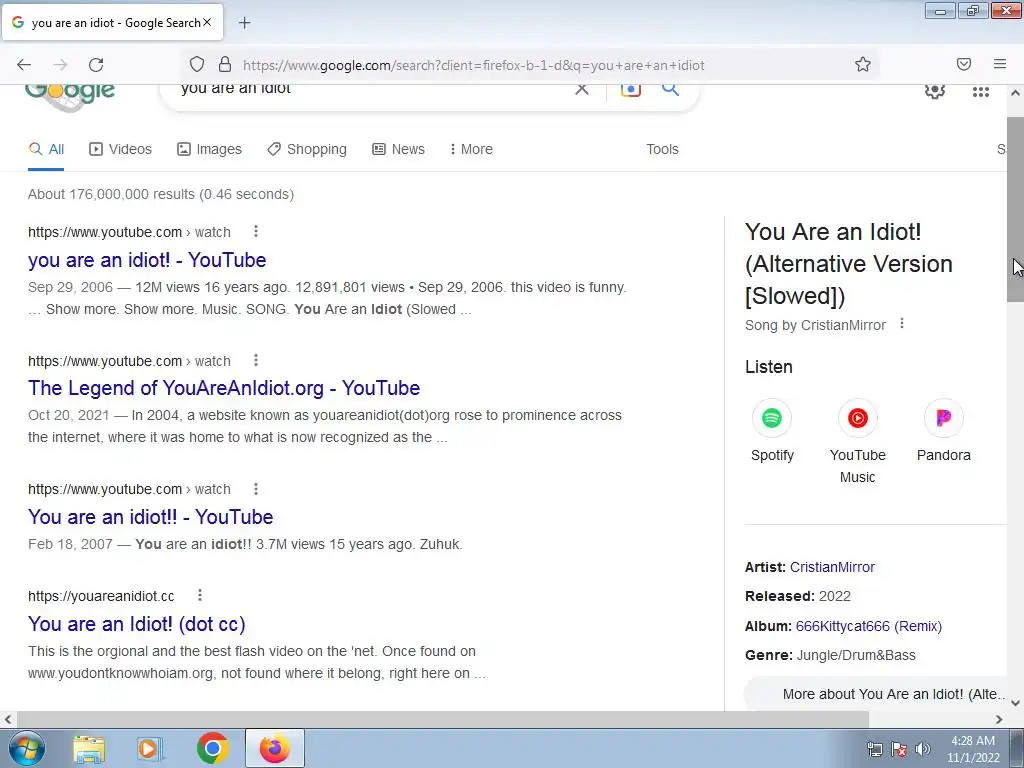Image resolution: width=1024 pixels, height=768 pixels.
Task: Select the All results tab
Action: (x=46, y=149)
